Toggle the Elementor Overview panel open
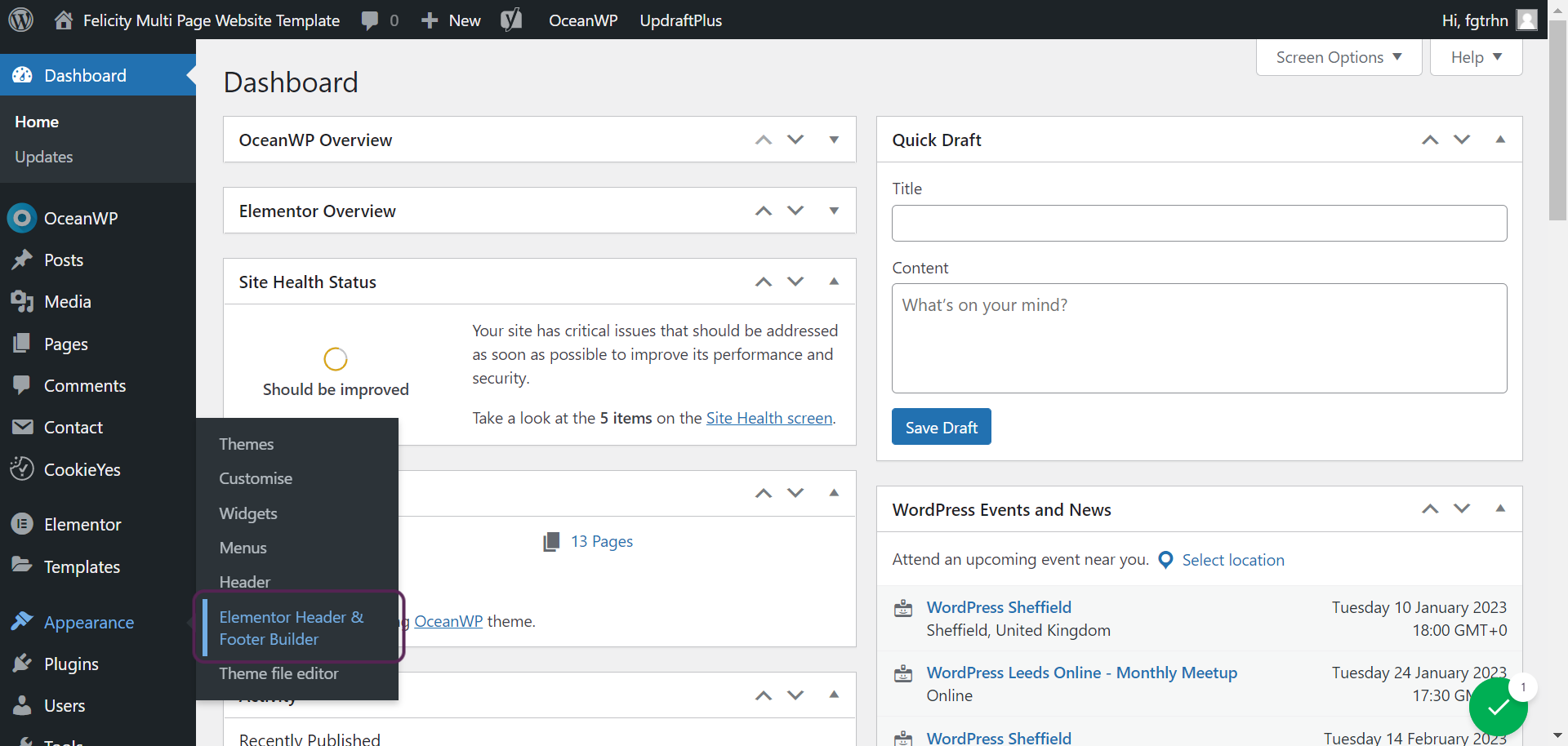 tap(834, 211)
